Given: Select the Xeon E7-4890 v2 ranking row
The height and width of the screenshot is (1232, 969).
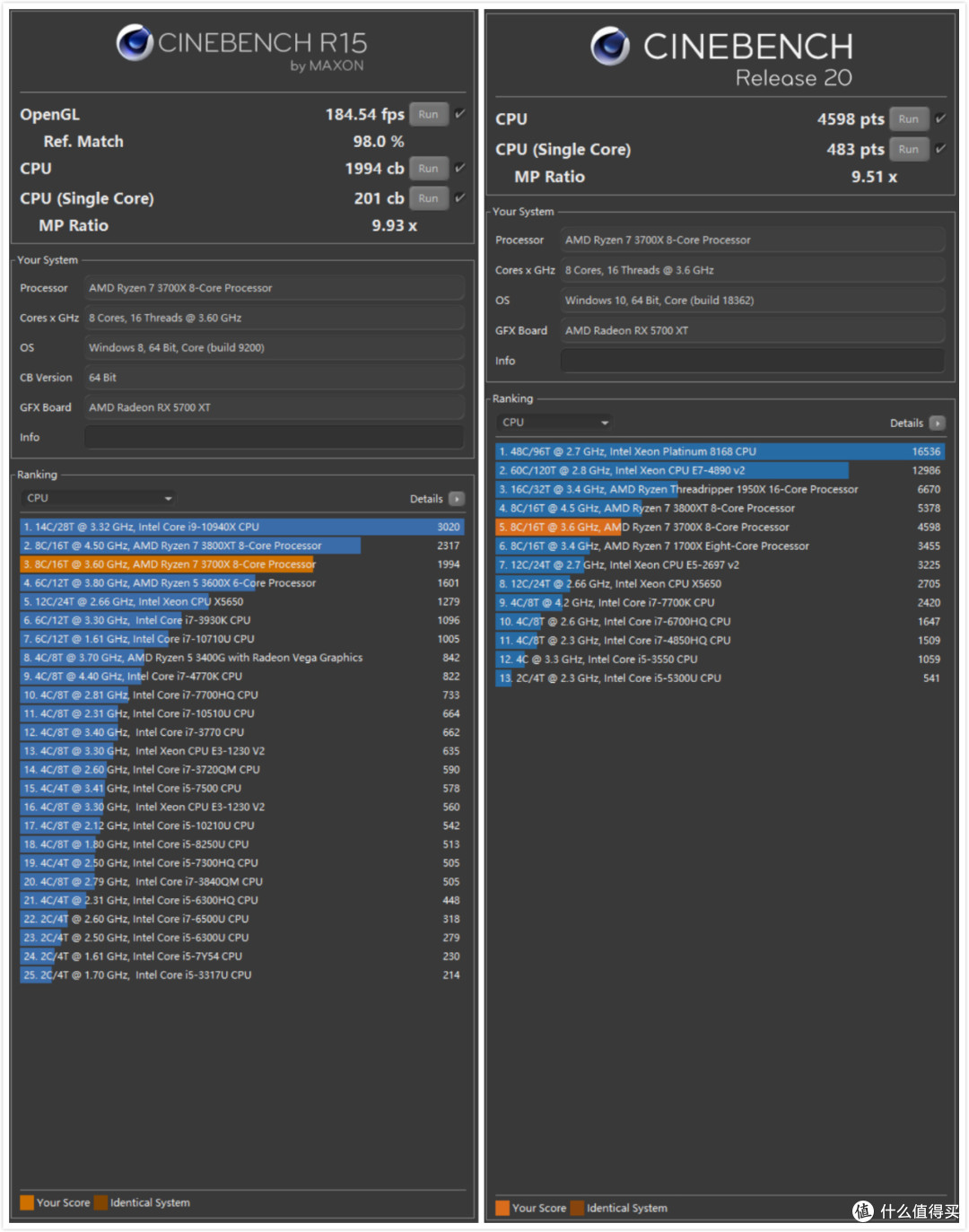Looking at the screenshot, I should point(720,470).
